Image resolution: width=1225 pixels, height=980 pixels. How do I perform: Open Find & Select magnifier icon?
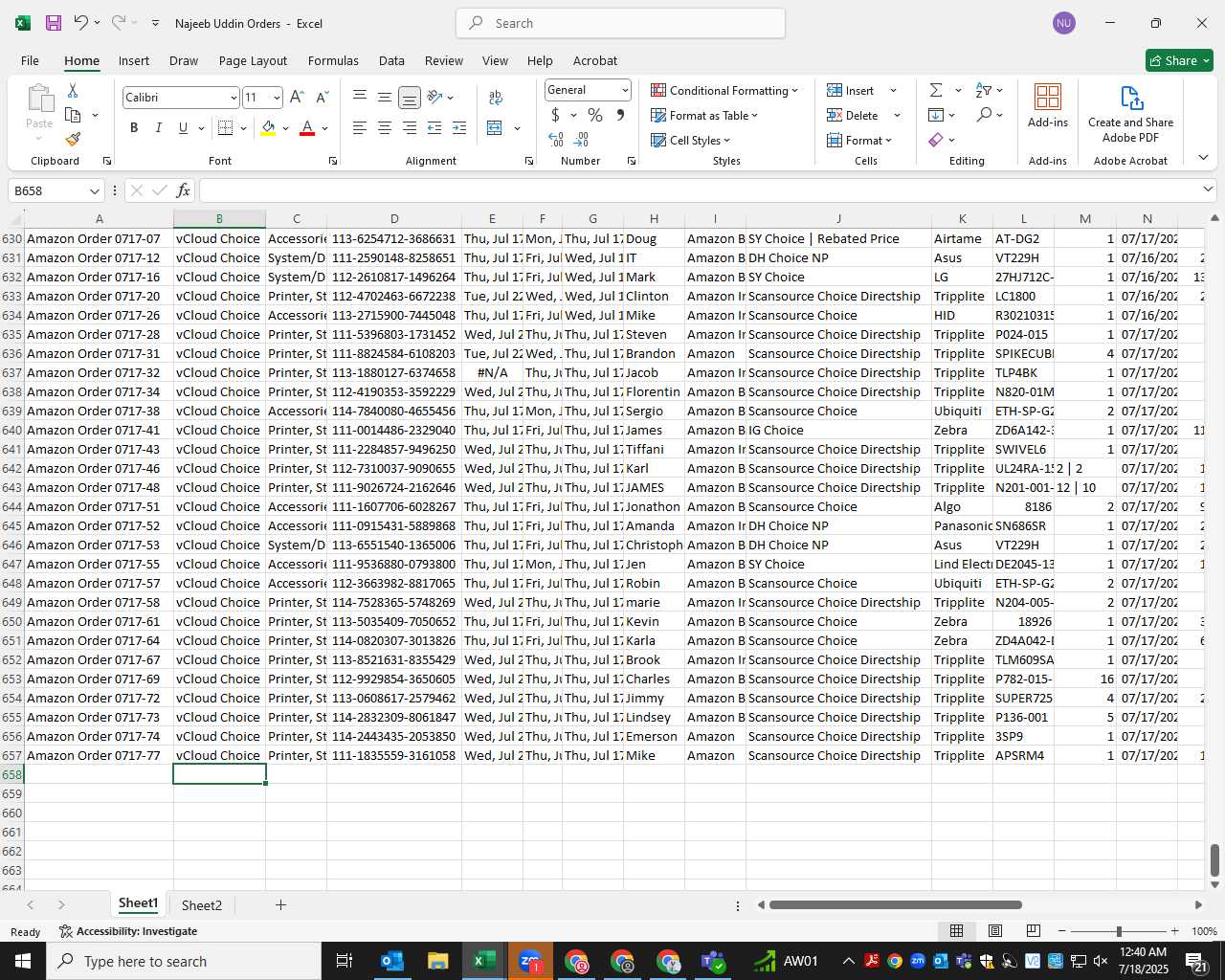984,115
